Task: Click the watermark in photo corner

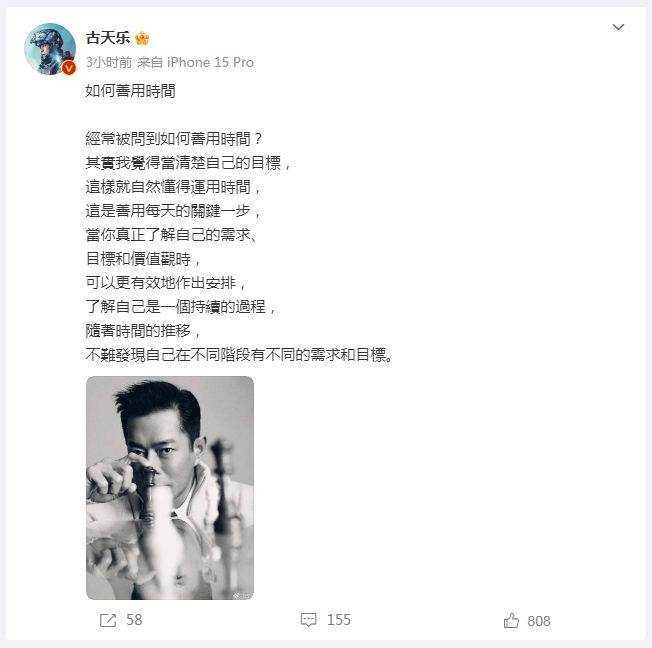Action: tap(242, 596)
